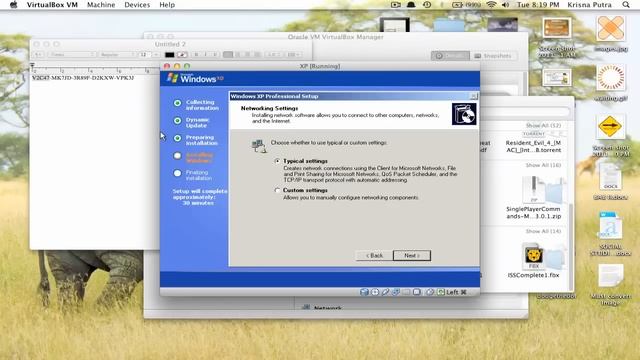Click the hard disk activity icon in VM status bar

(x=364, y=292)
